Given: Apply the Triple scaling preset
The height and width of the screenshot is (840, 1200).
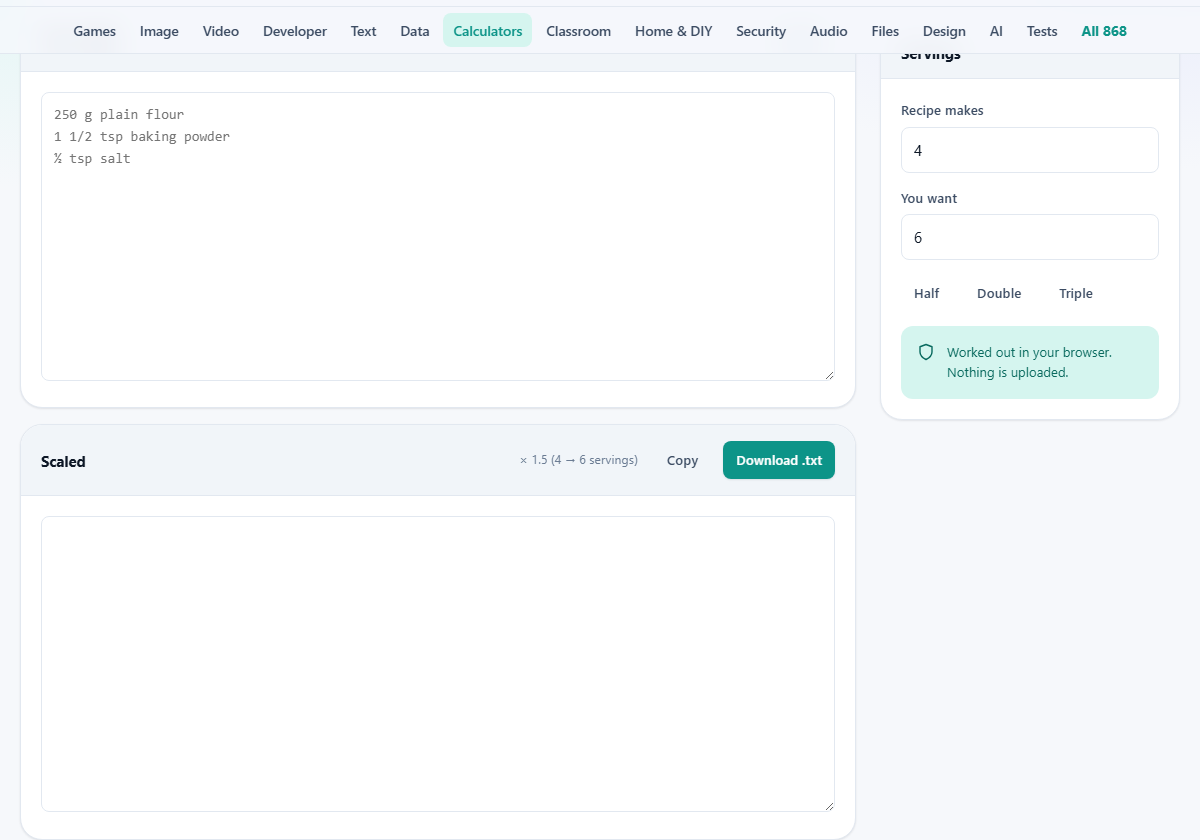Looking at the screenshot, I should (x=1076, y=293).
